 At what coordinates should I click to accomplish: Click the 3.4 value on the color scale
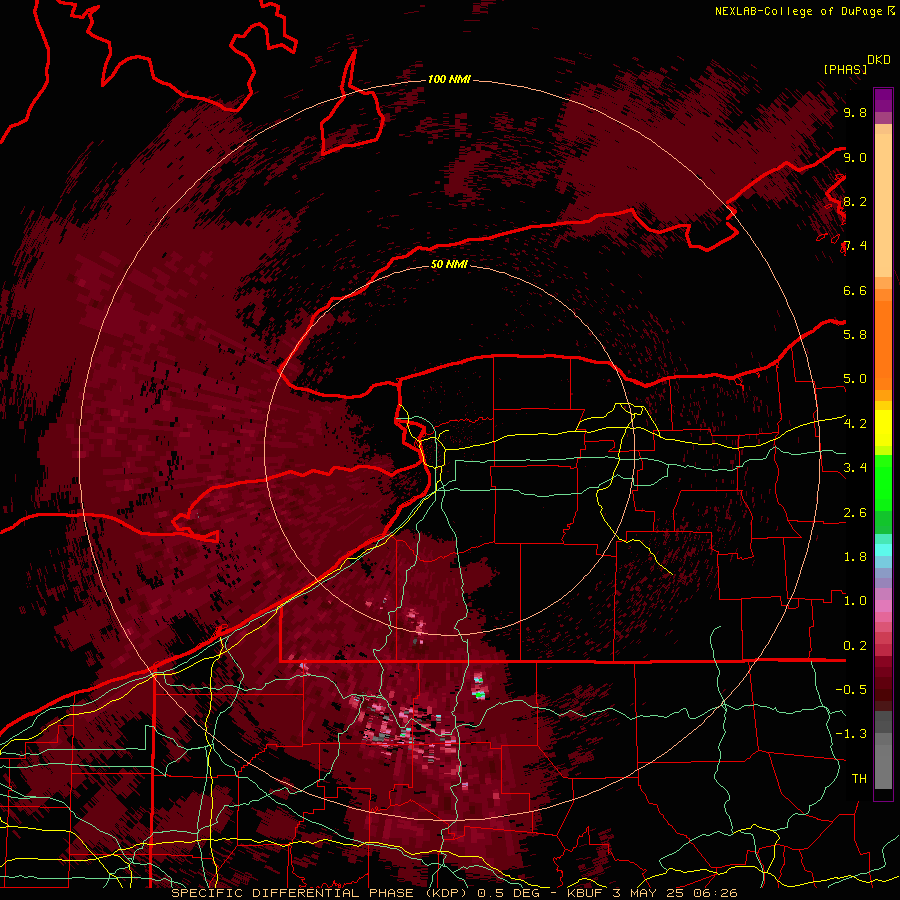click(x=855, y=468)
